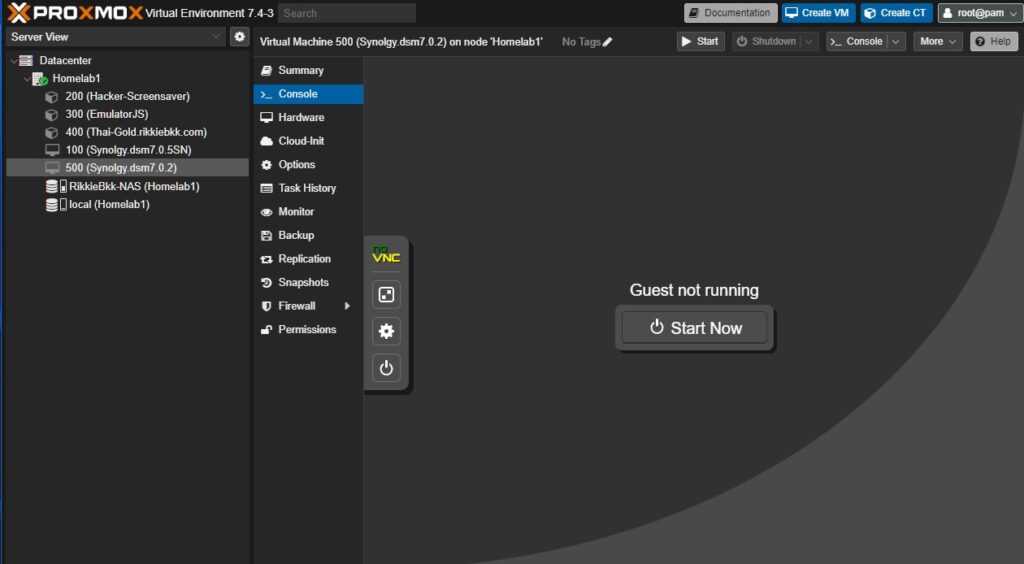
Task: Open the Permissions section
Action: click(308, 329)
